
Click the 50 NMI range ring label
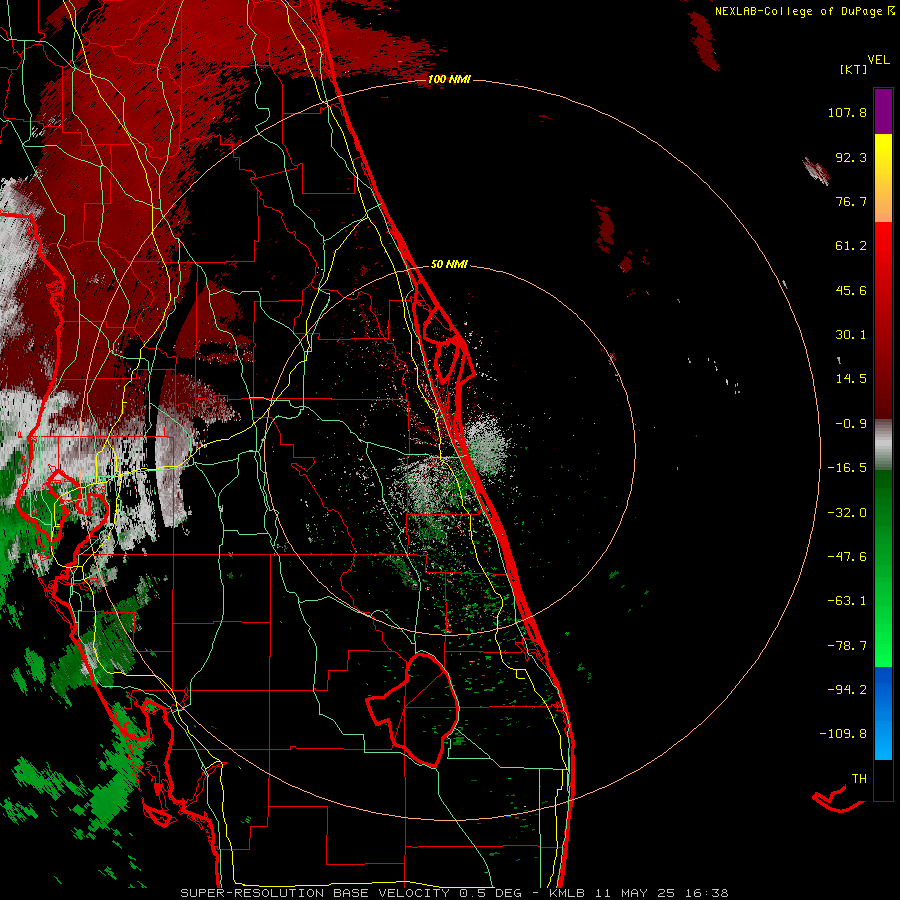449,265
